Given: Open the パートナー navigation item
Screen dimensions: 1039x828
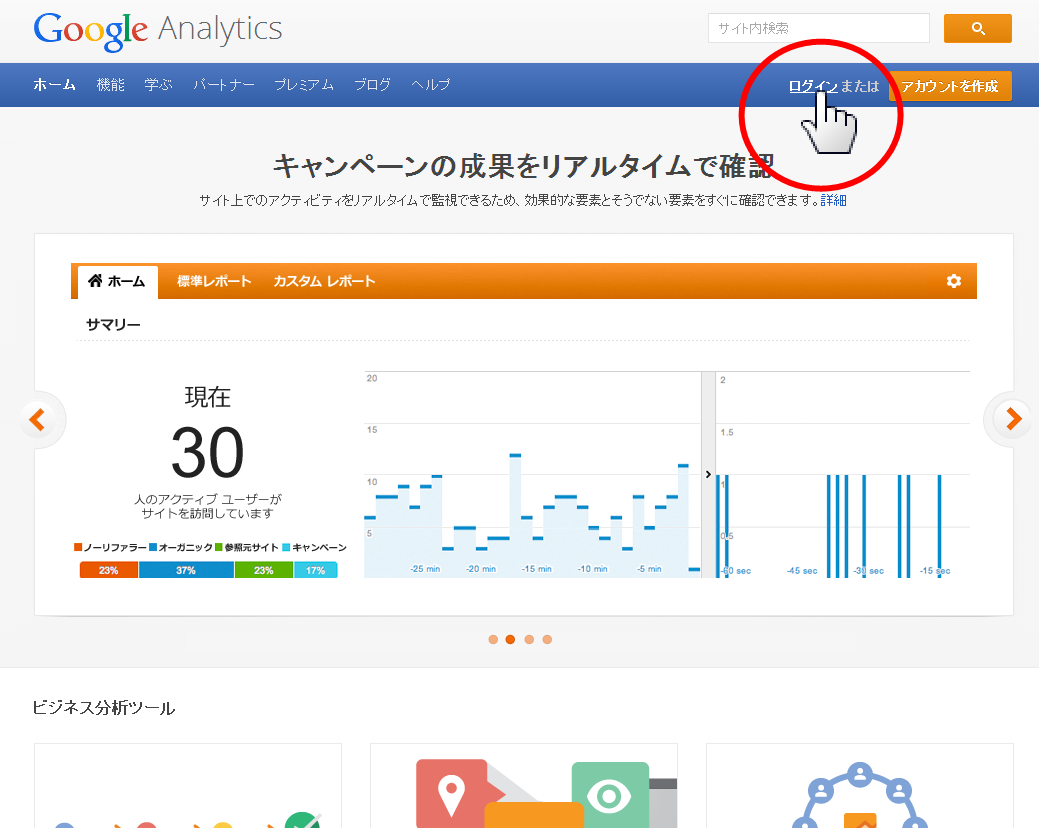Looking at the screenshot, I should [224, 85].
